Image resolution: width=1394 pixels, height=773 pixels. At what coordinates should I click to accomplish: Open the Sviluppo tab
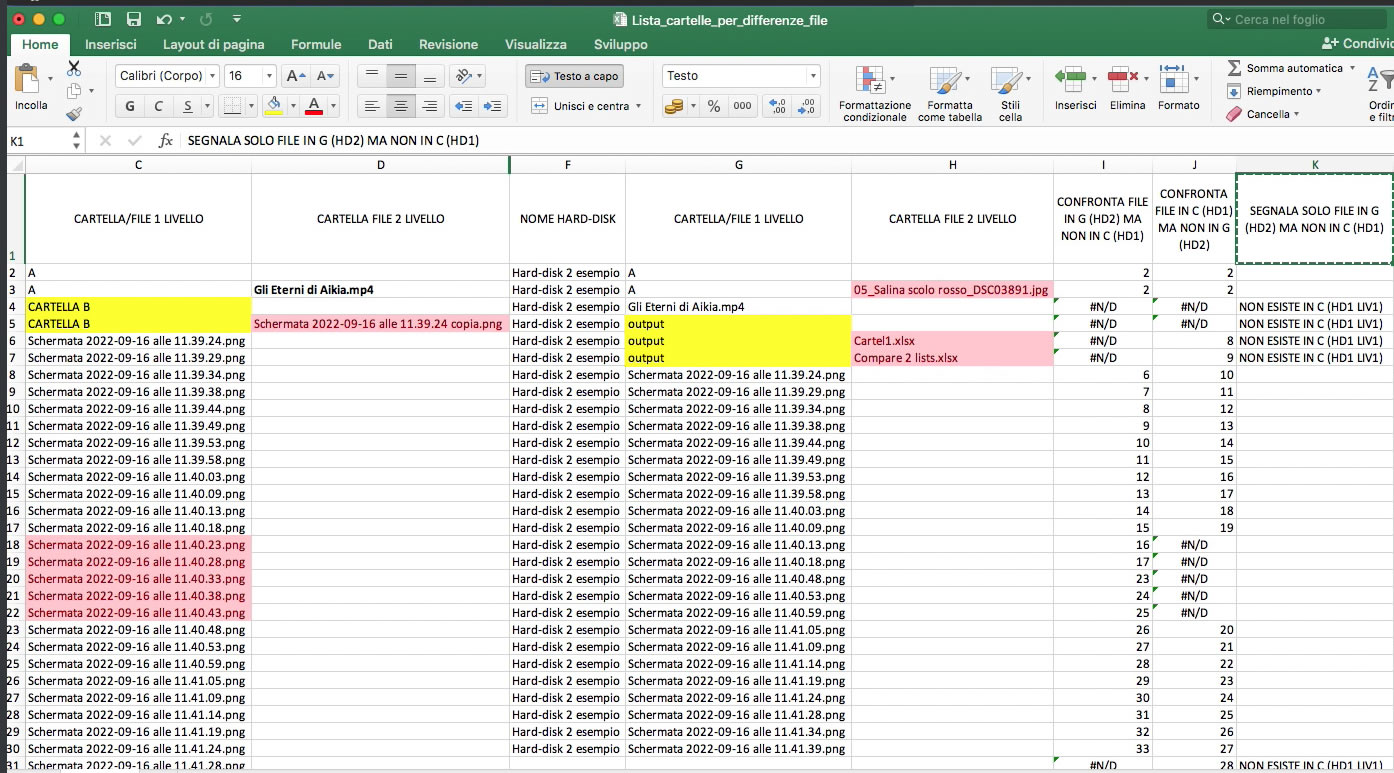pos(621,44)
